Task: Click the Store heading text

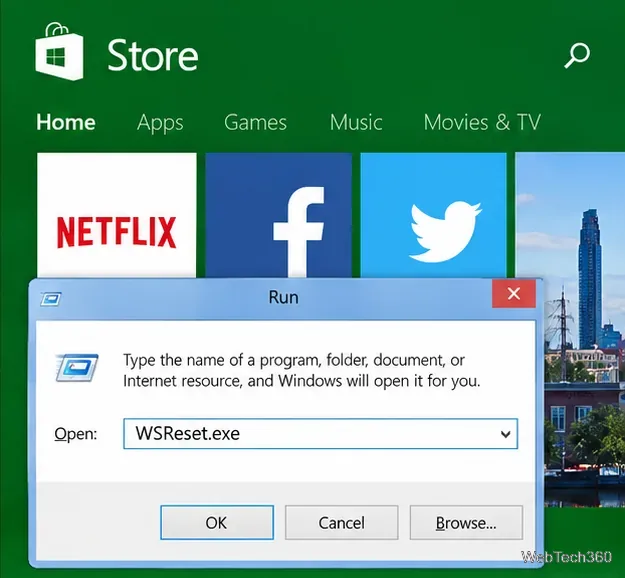Action: 153,55
